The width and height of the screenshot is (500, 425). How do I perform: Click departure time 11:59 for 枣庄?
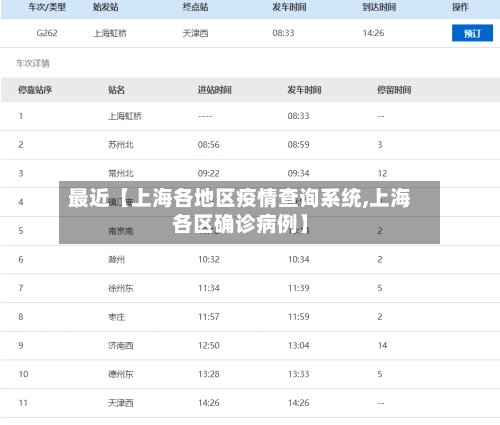[298, 317]
